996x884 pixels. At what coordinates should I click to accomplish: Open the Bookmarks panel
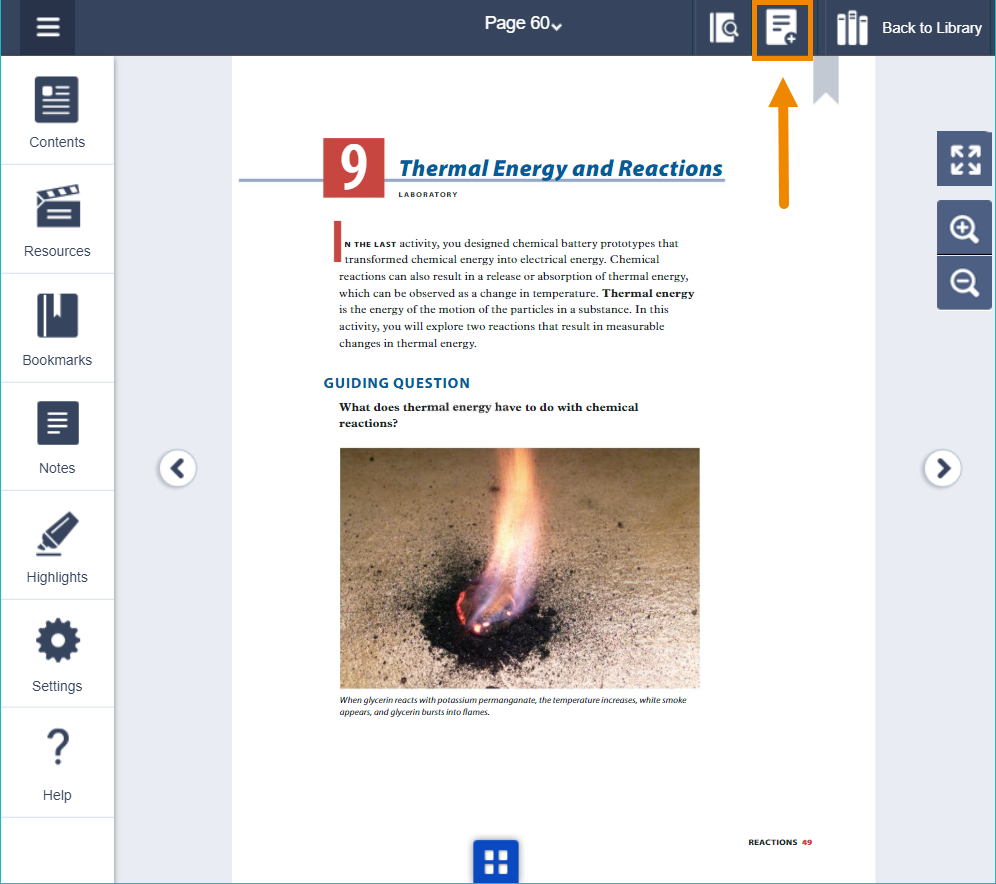point(57,329)
